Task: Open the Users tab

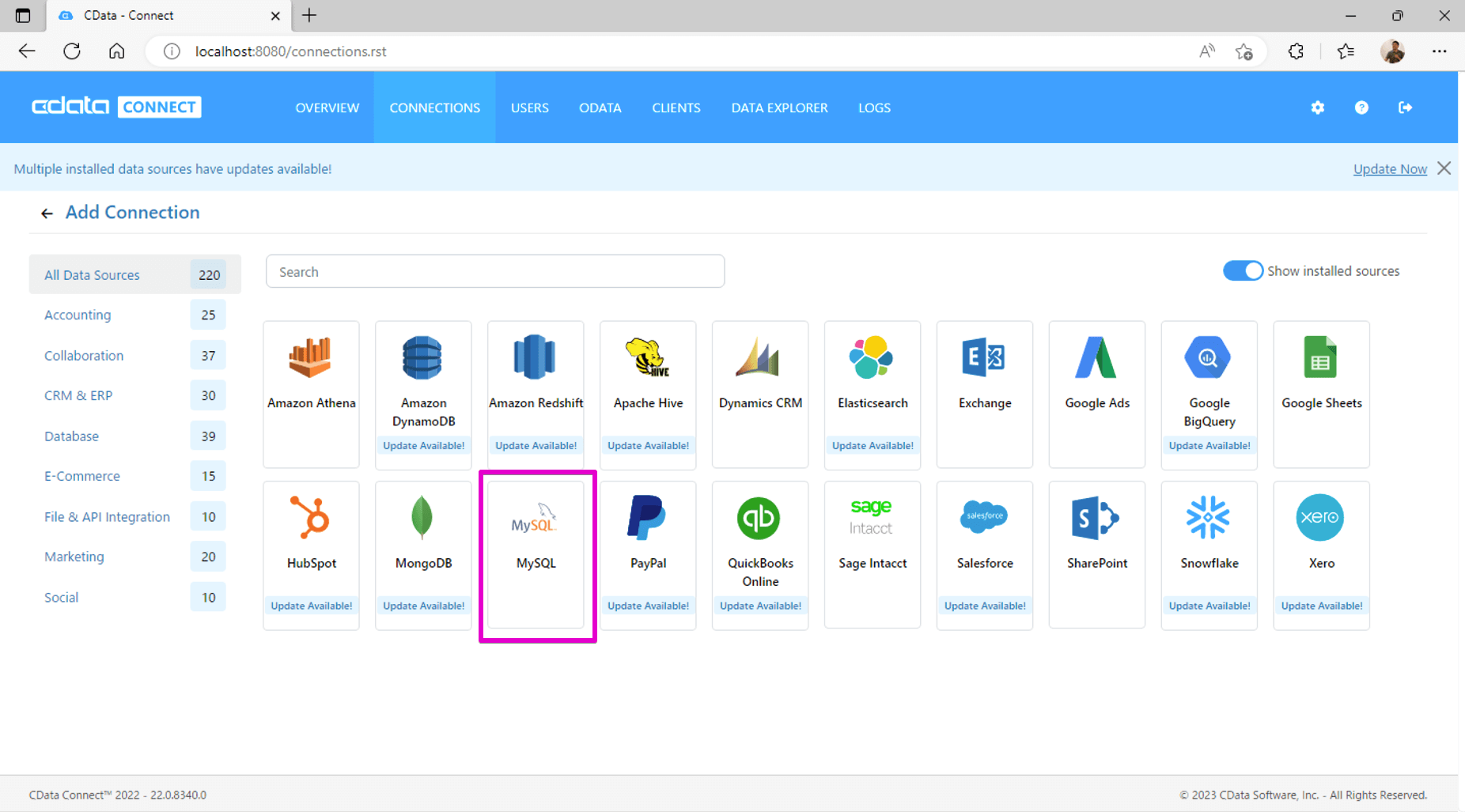Action: (x=530, y=108)
